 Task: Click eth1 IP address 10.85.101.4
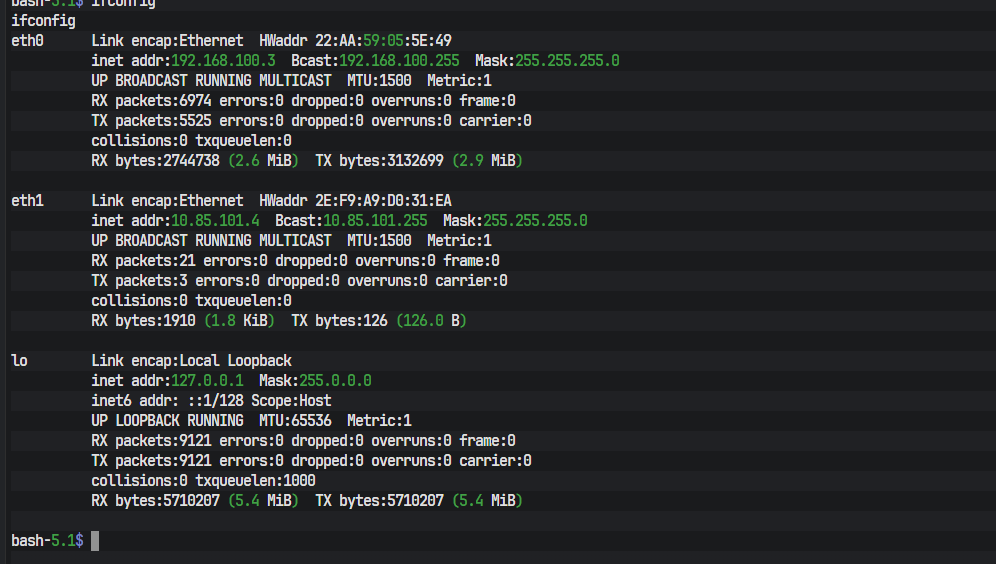point(215,221)
